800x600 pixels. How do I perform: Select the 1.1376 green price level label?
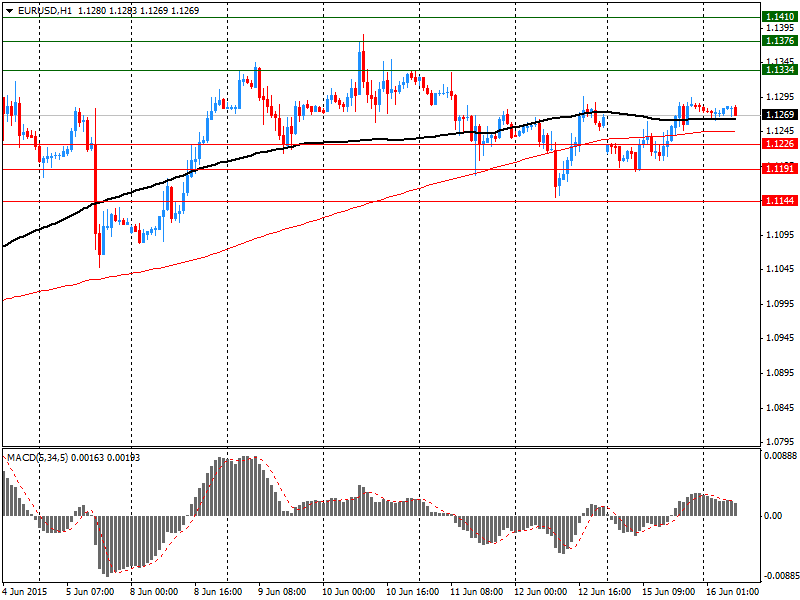[x=779, y=41]
